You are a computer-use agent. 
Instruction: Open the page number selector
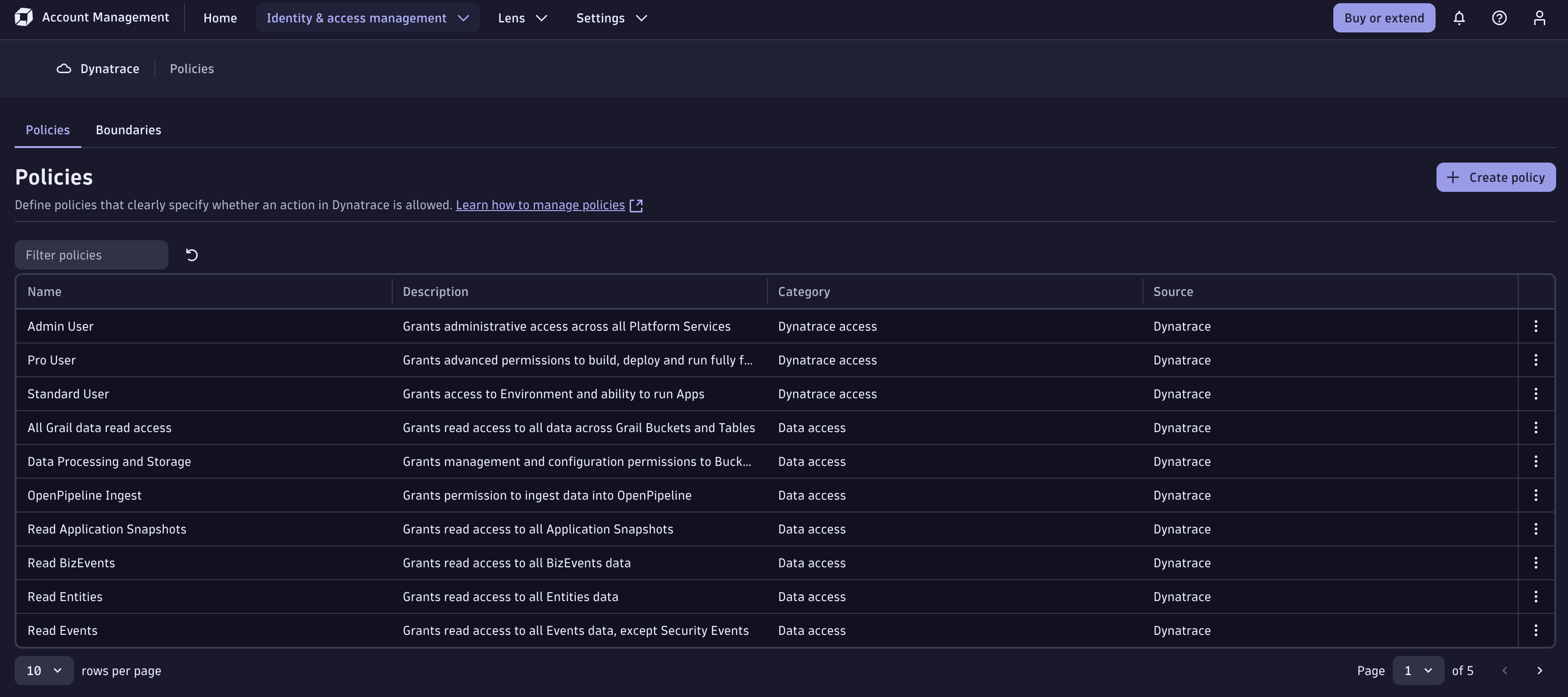(x=1418, y=671)
